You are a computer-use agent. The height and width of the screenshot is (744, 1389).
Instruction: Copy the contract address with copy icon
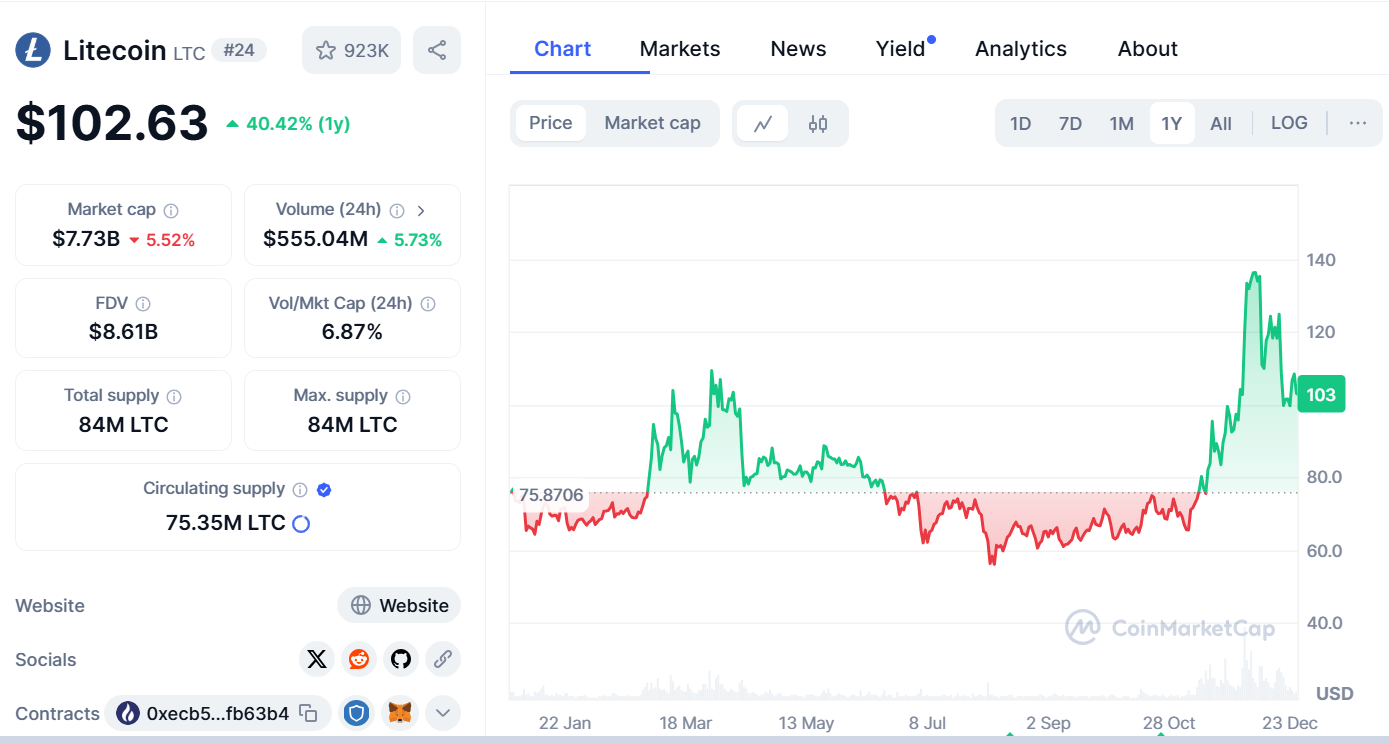[x=309, y=713]
